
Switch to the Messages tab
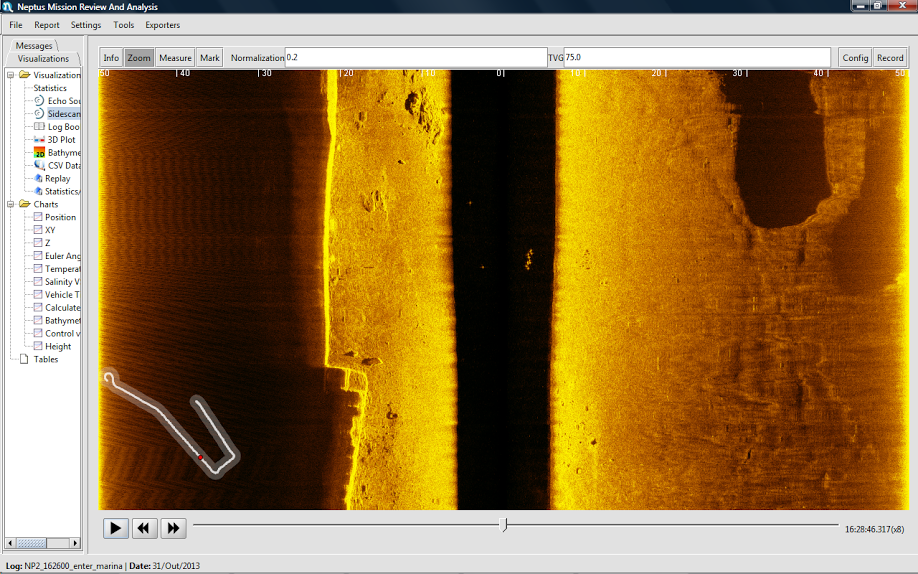34,46
